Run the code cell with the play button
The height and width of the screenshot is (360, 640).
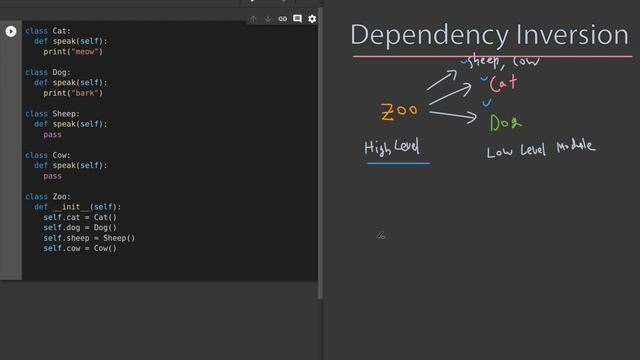[x=11, y=31]
